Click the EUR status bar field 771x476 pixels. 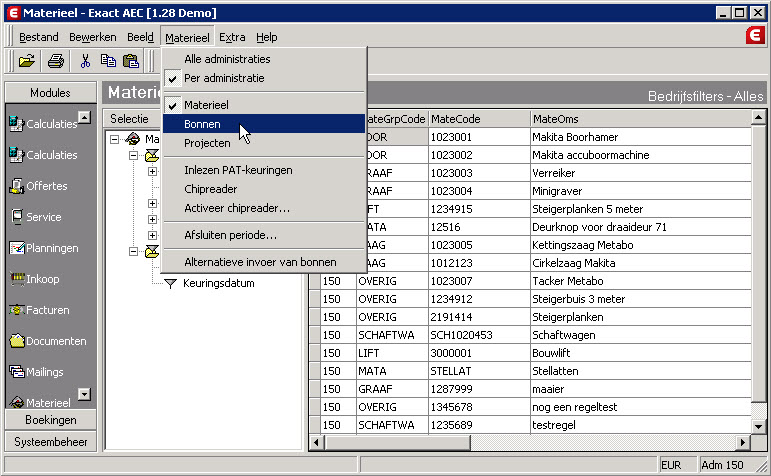tap(678, 465)
